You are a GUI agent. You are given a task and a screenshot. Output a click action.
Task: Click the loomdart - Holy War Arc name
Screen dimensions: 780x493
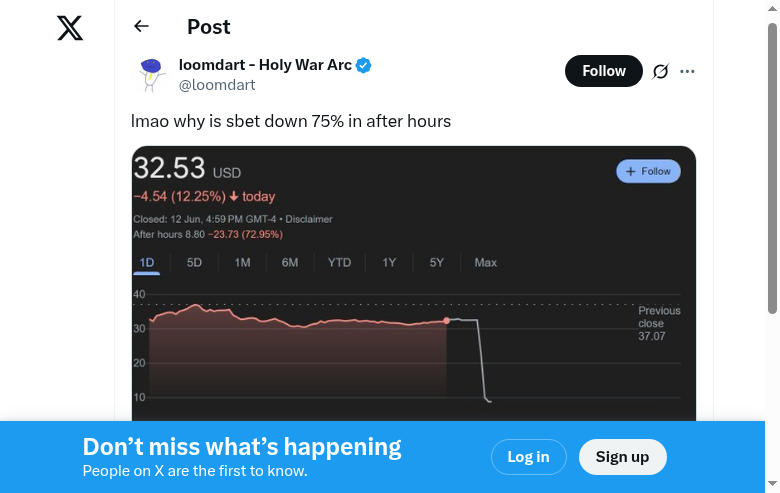coord(265,66)
